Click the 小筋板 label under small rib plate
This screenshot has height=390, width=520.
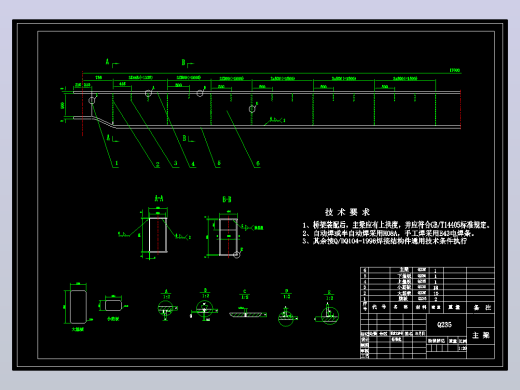click(113, 319)
